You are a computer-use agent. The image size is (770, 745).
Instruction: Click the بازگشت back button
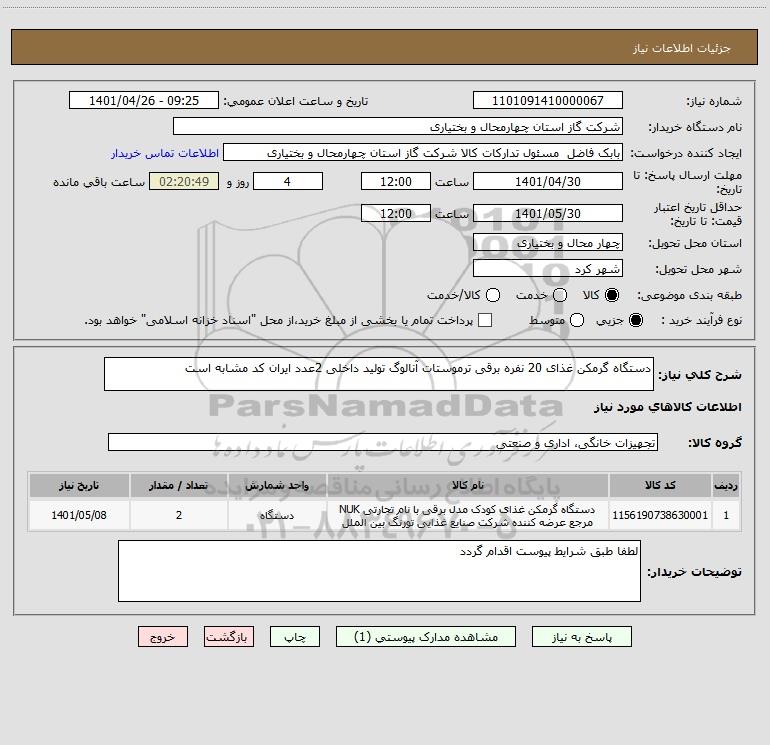(229, 637)
